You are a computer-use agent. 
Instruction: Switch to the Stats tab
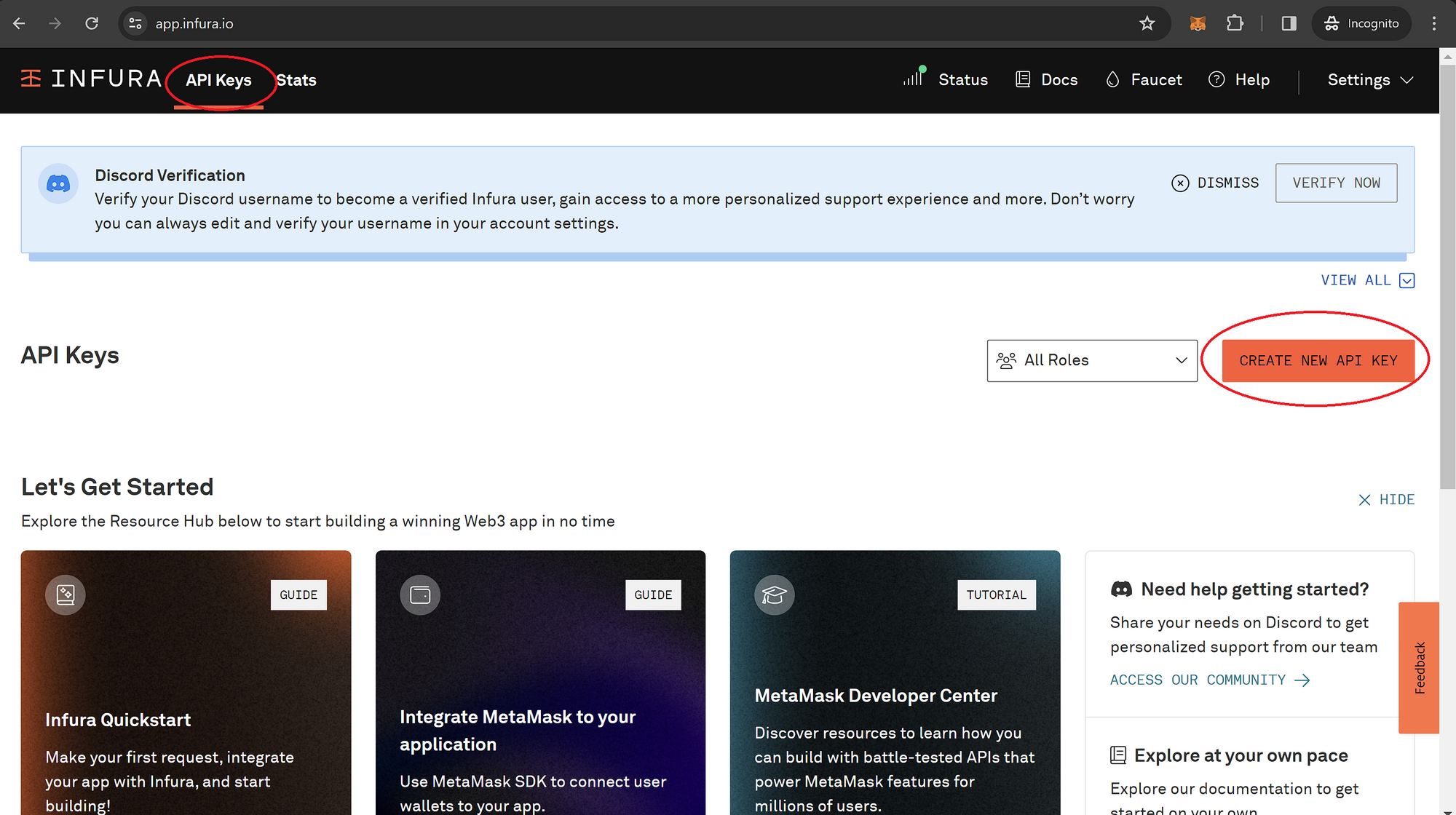pos(296,80)
